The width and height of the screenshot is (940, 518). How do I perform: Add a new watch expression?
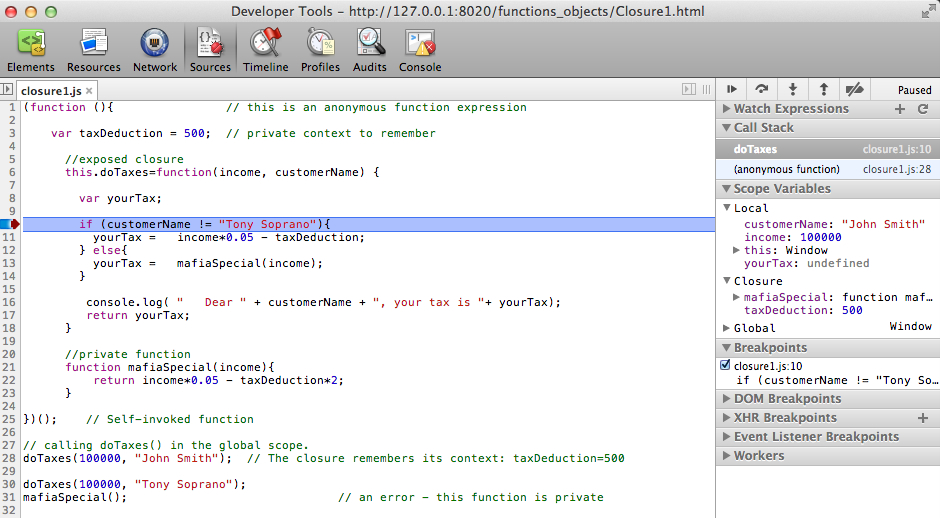[x=900, y=109]
